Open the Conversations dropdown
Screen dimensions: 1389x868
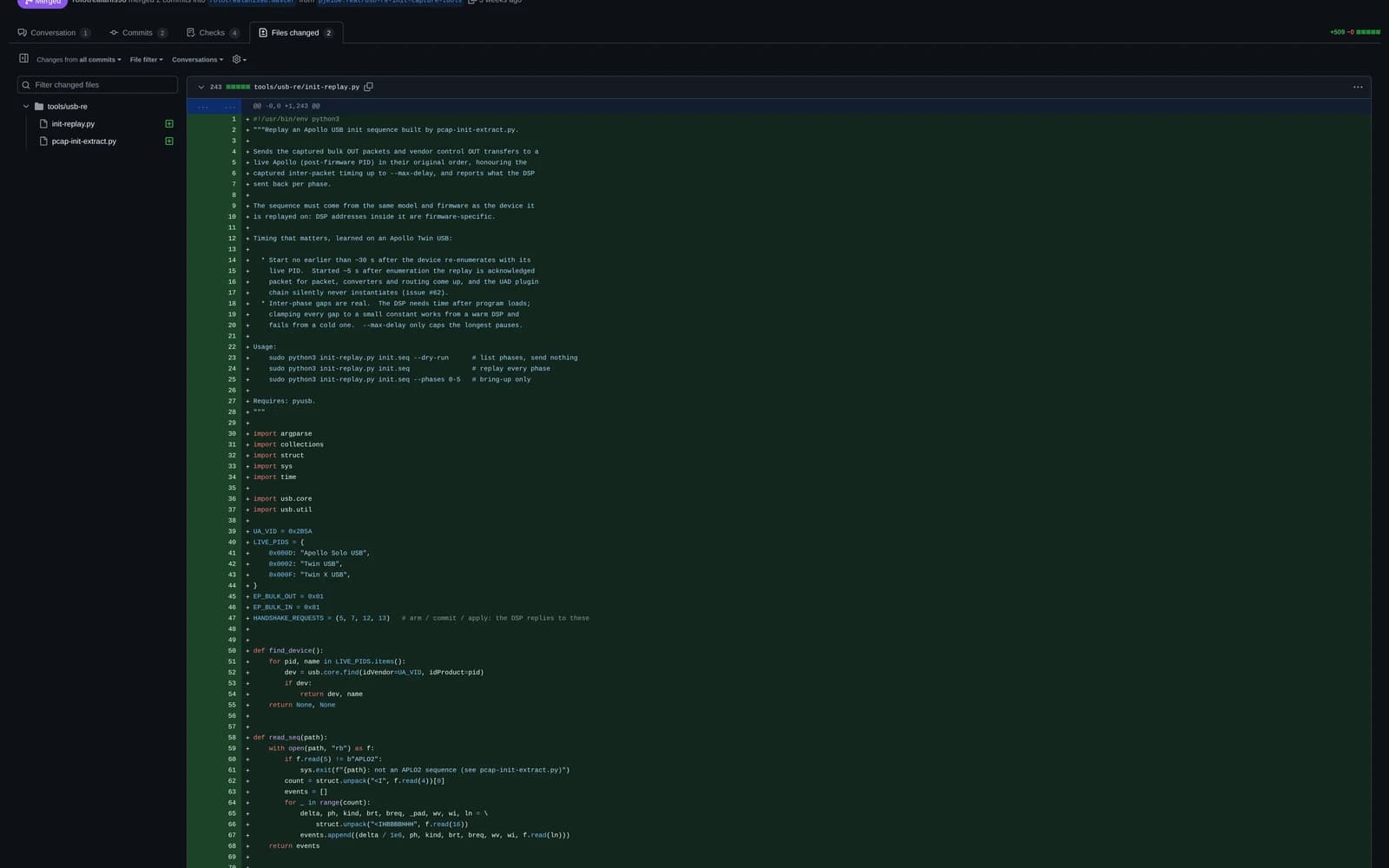click(198, 60)
